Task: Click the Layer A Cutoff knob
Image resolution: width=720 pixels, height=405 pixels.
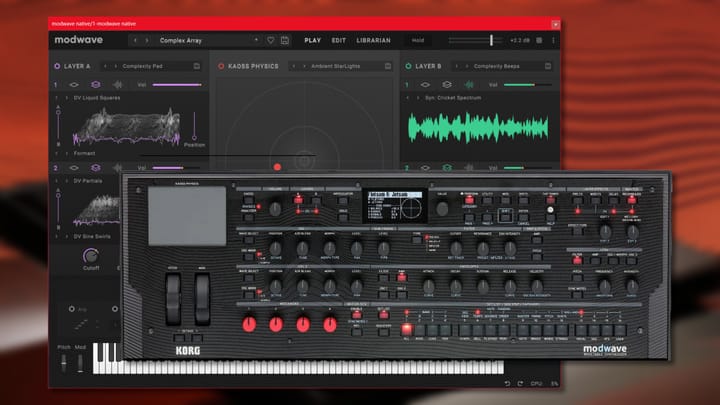Action: coord(91,255)
